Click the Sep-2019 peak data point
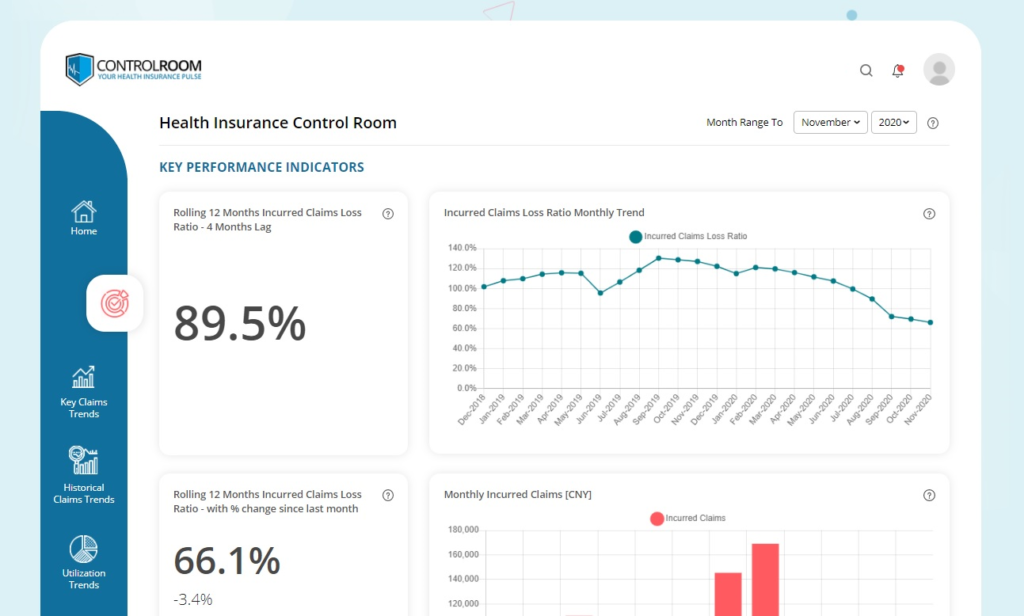 658,258
